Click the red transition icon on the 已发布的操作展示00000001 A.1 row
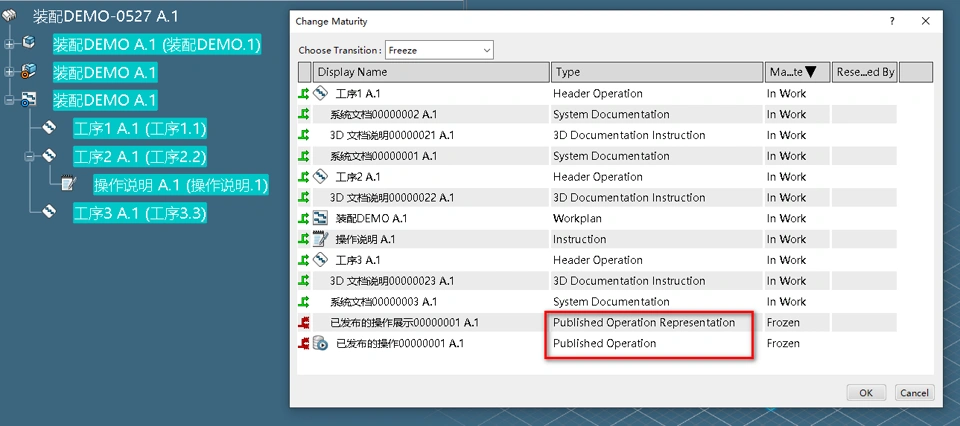 [304, 323]
